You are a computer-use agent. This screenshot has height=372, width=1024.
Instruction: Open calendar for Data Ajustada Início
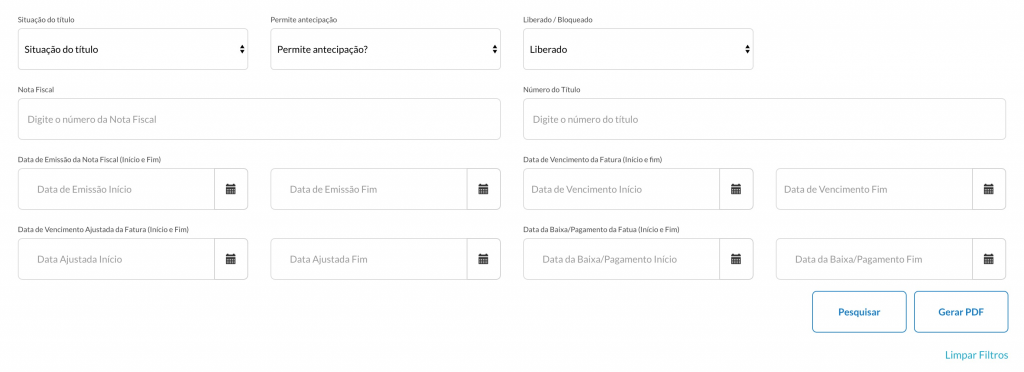point(231,259)
